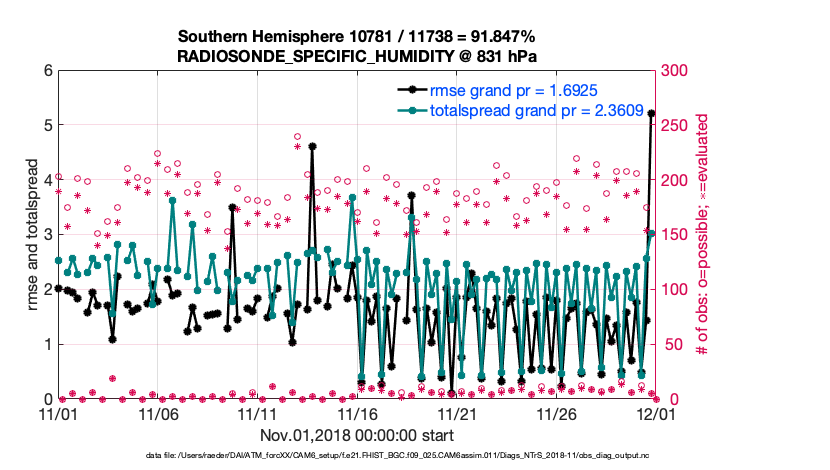Click the 11/21 x-axis tick label
This screenshot has height=470, width=830.
(x=454, y=413)
